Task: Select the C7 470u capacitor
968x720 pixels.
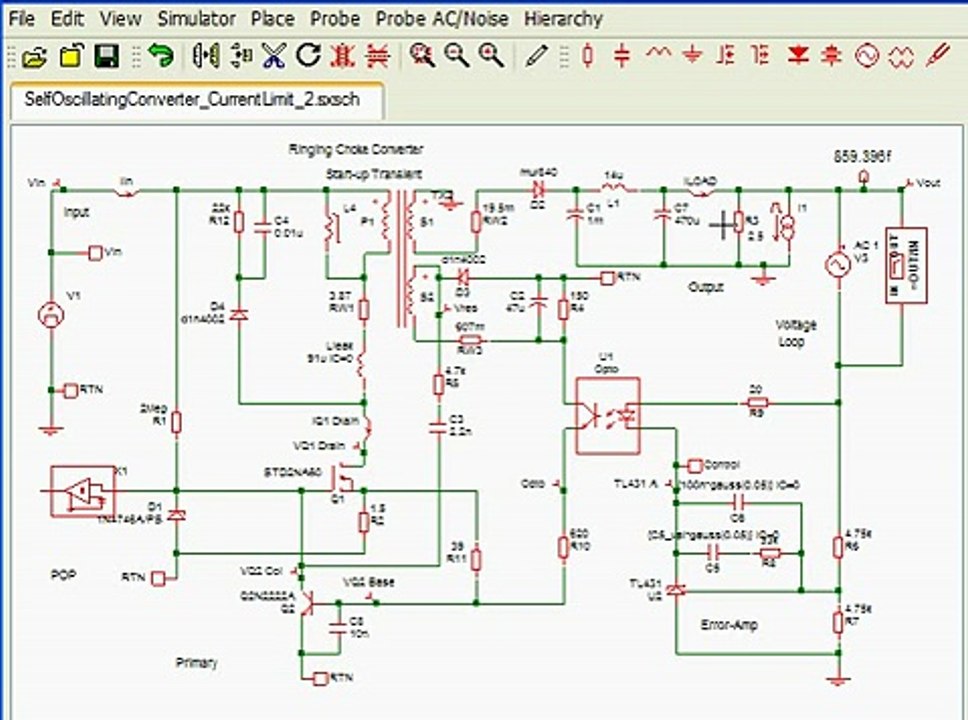Action: tap(664, 214)
